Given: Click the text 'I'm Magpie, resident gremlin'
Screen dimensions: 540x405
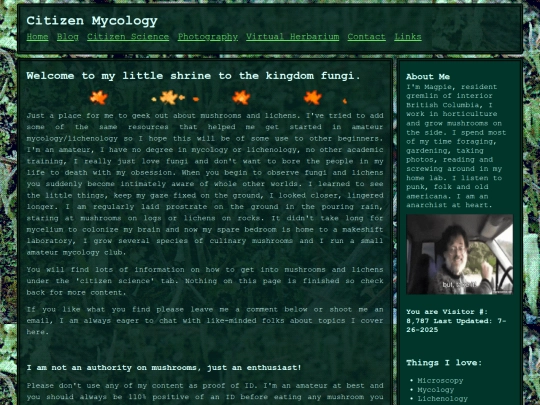Looking at the screenshot, I should (451, 91).
